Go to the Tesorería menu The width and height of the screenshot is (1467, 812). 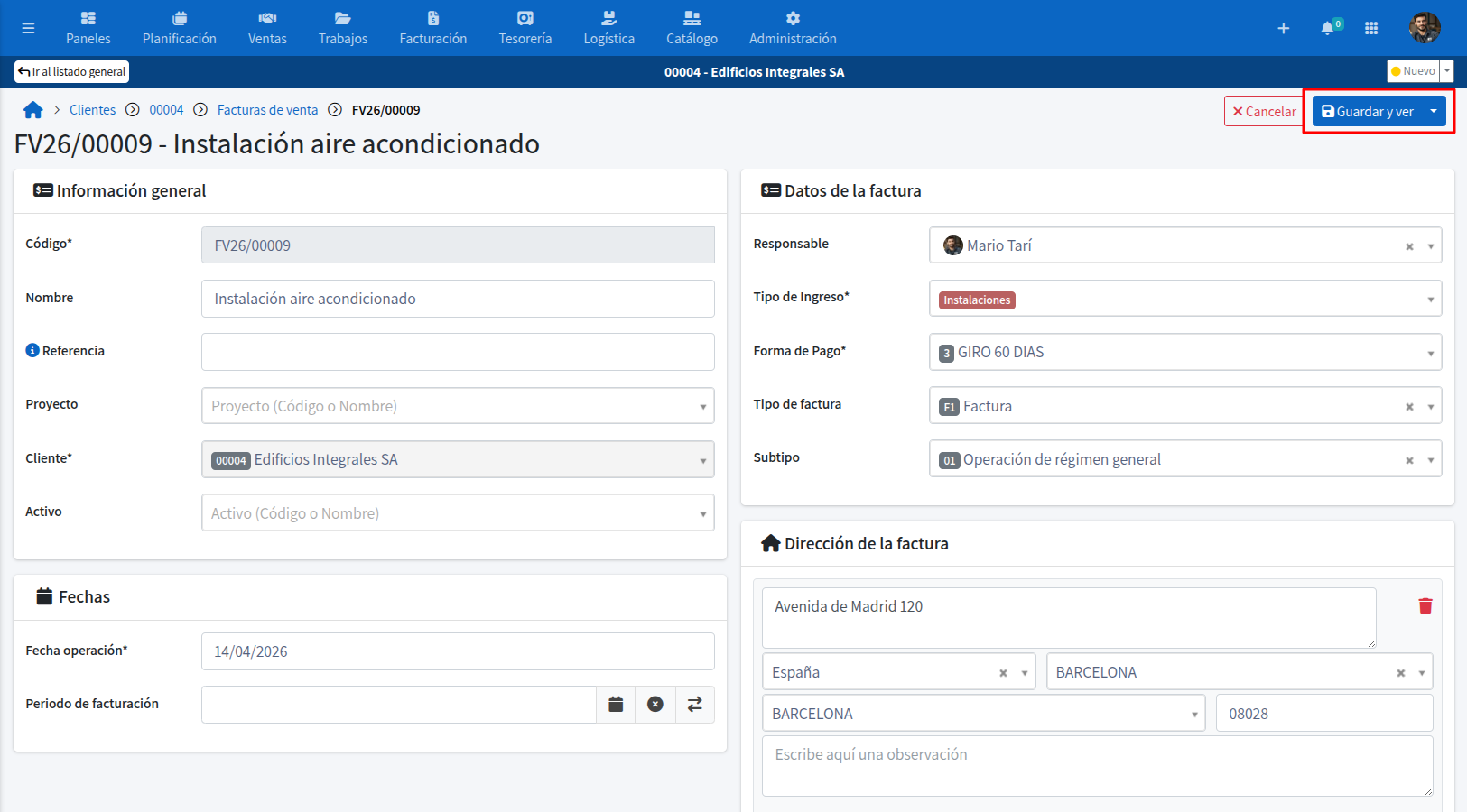click(x=525, y=28)
